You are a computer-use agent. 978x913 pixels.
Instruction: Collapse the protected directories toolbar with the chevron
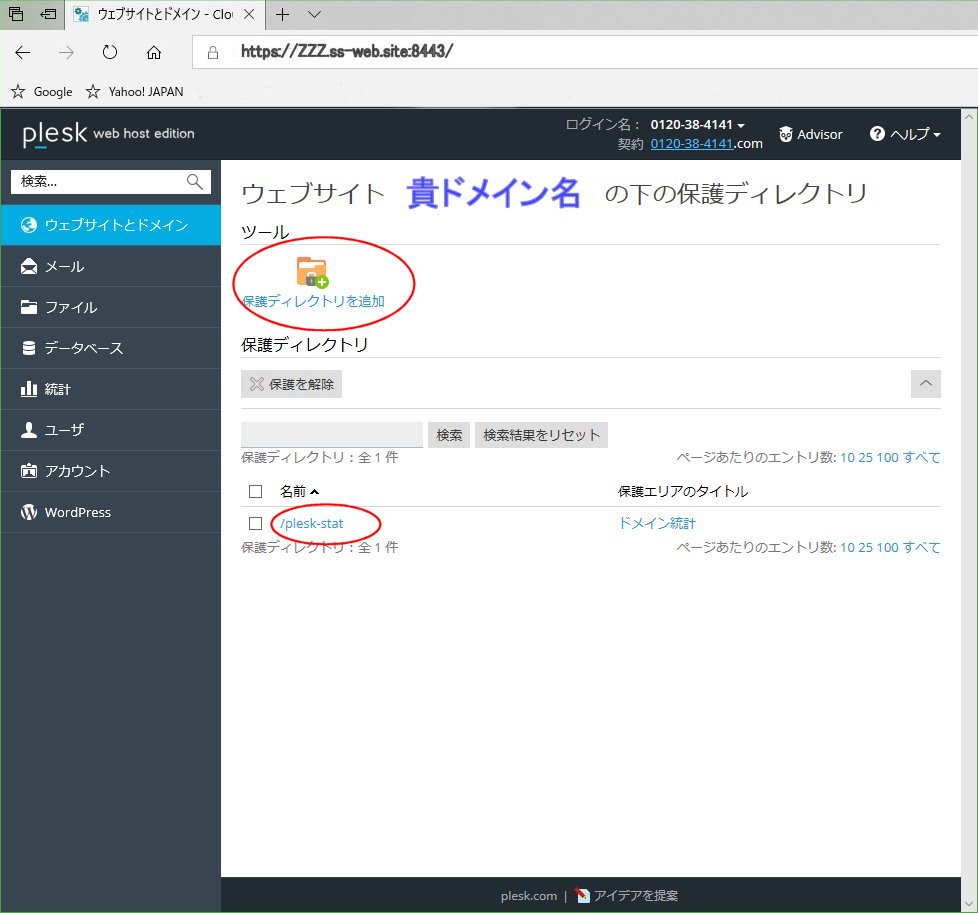pos(925,383)
